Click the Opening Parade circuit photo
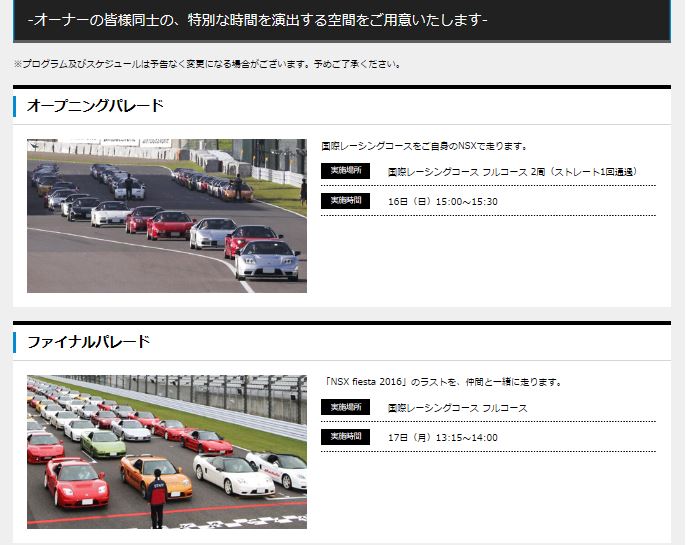The width and height of the screenshot is (686, 545). [166, 216]
